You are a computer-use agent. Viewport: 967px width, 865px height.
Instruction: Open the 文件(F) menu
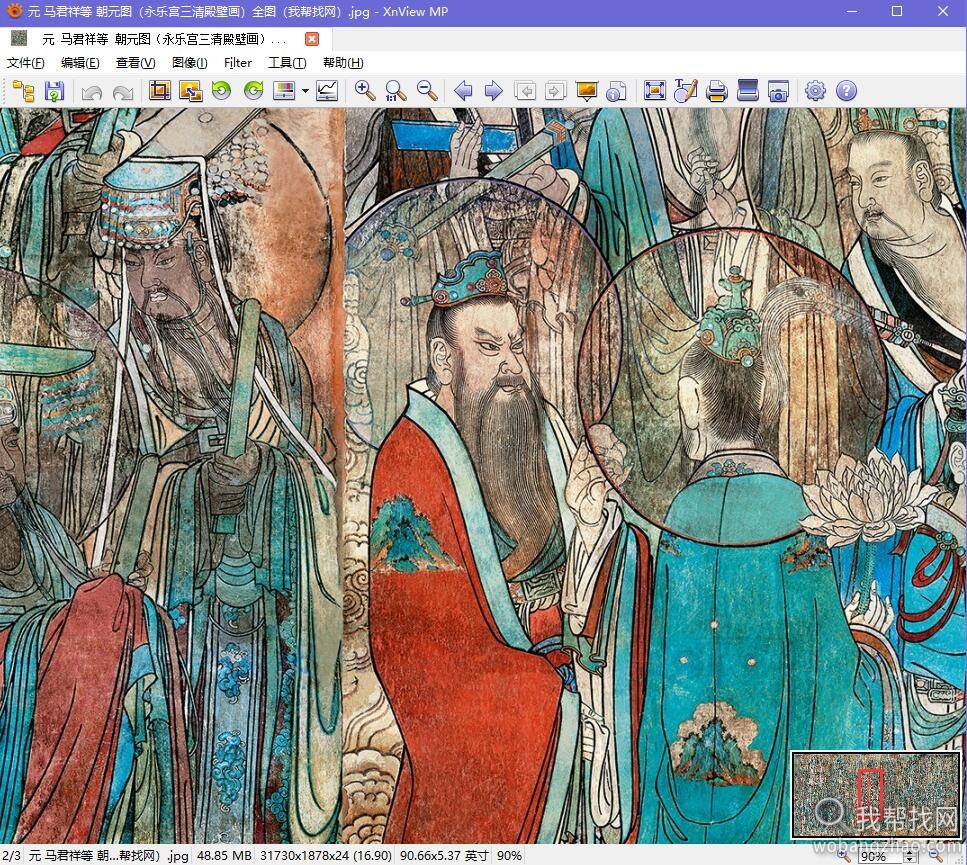tap(26, 63)
